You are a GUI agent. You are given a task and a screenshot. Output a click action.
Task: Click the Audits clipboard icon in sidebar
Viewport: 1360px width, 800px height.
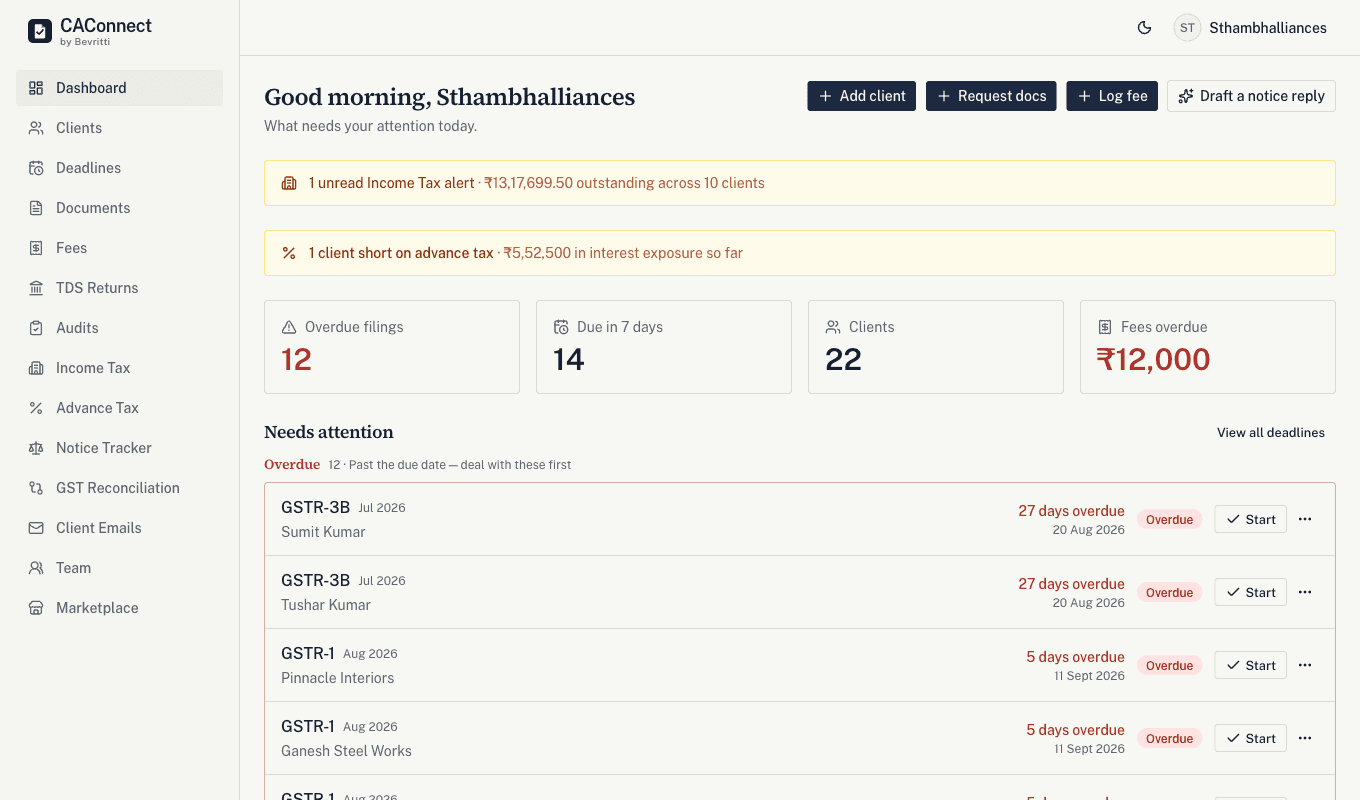(36, 328)
